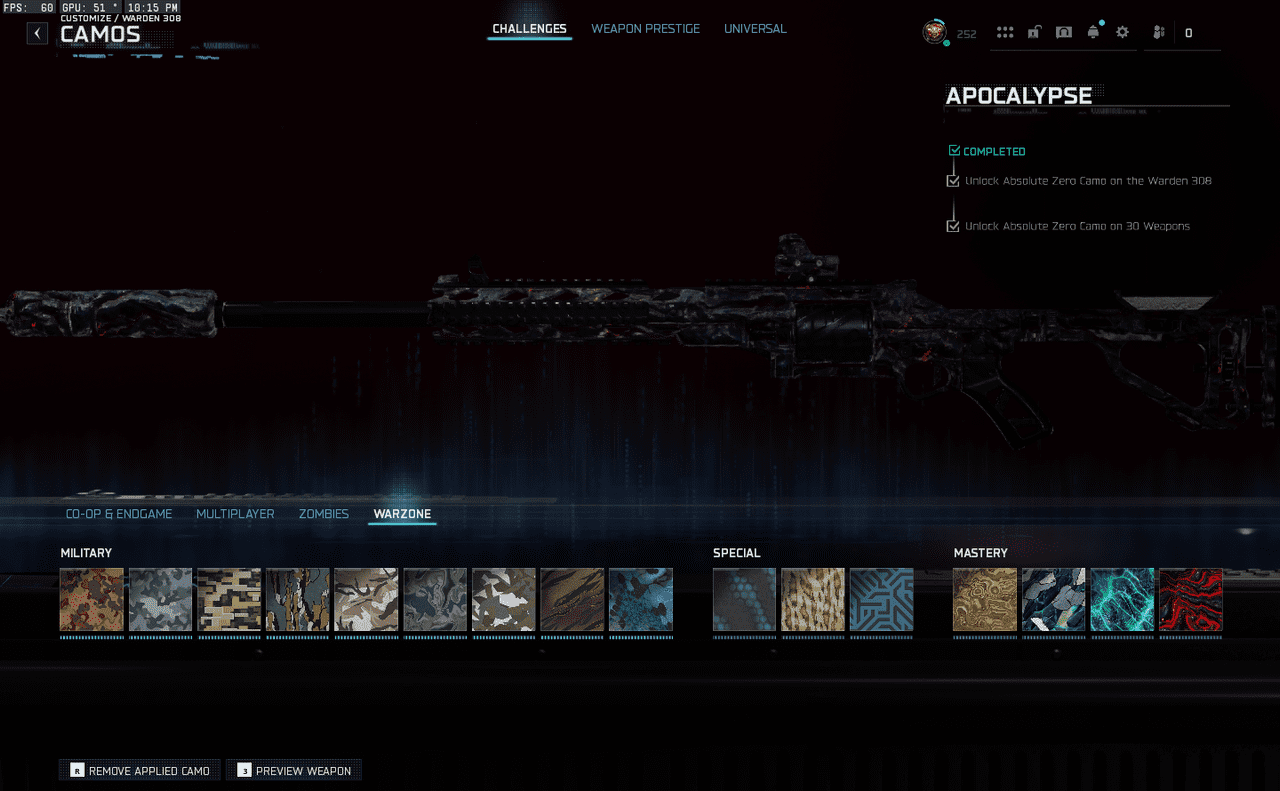1280x791 pixels.
Task: Select the red and black Mastery camo
Action: pyautogui.click(x=1190, y=600)
